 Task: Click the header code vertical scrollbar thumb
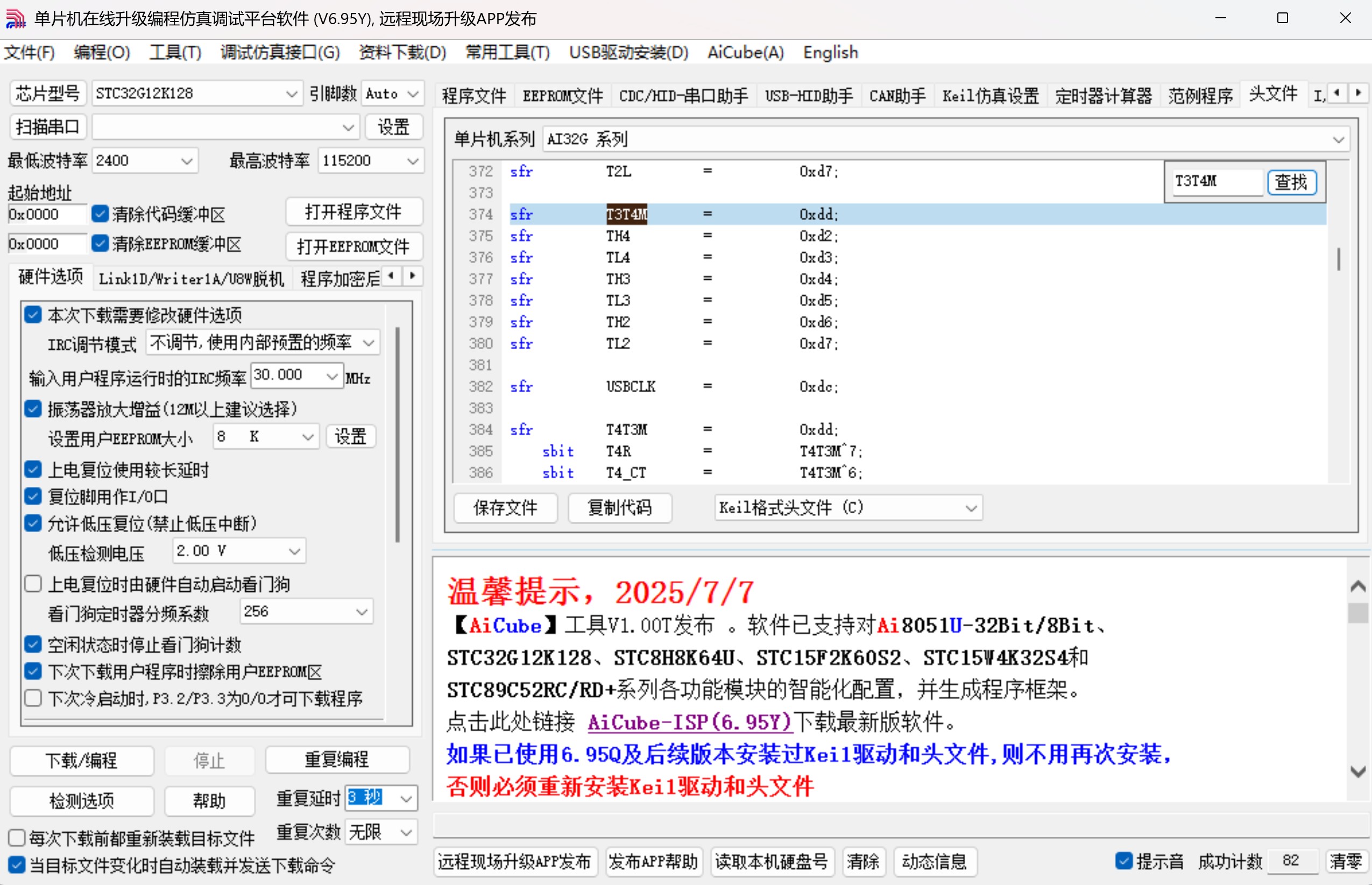tap(1339, 259)
